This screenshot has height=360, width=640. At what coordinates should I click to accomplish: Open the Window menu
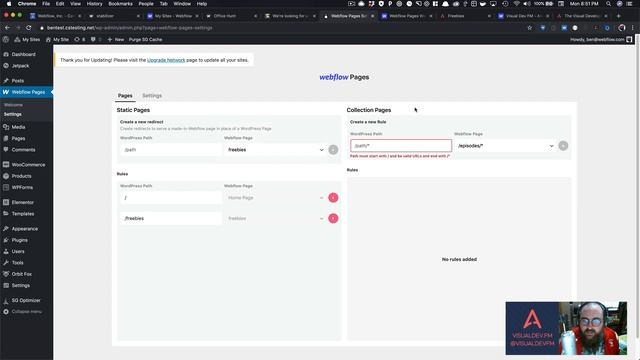[182, 4]
